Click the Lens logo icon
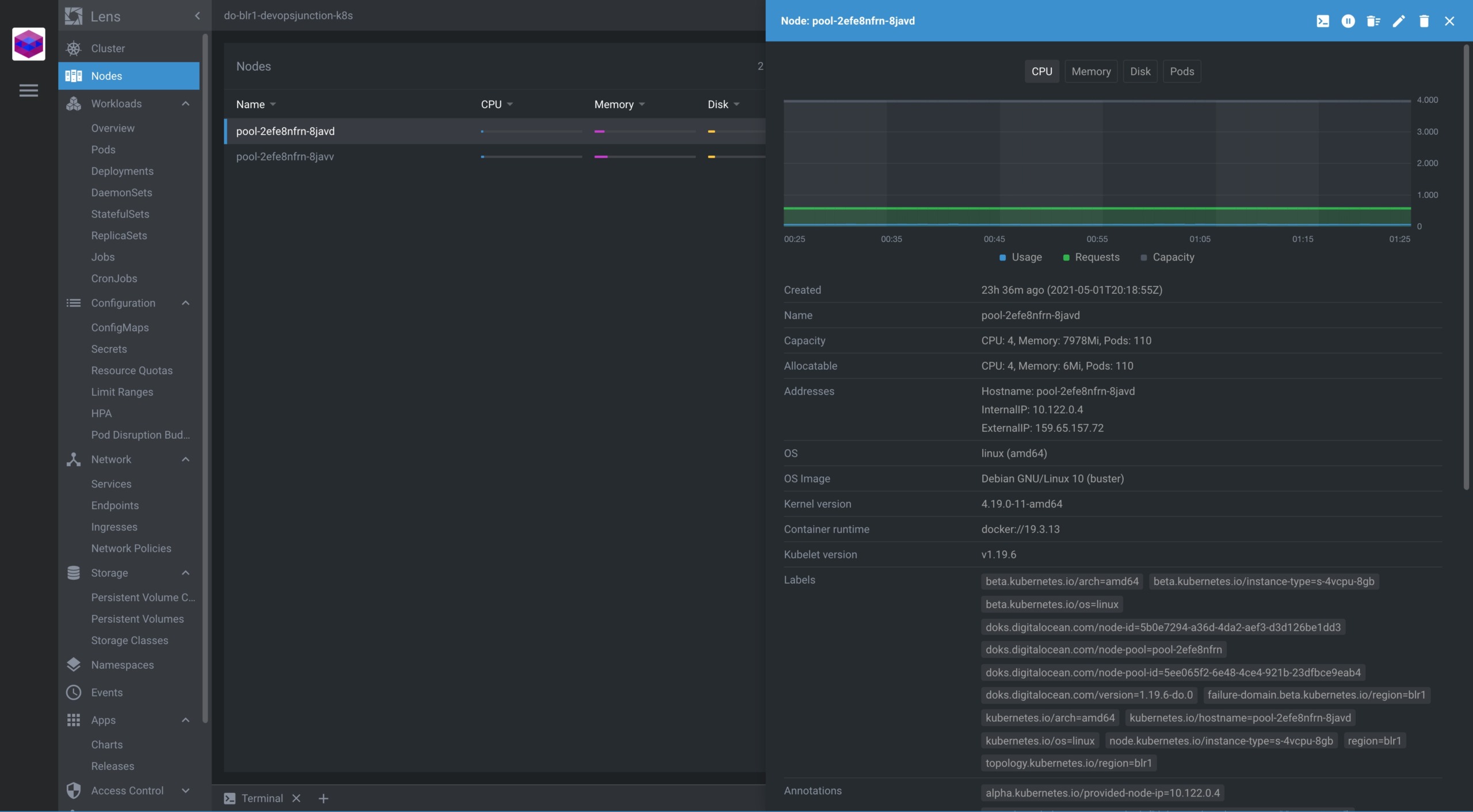 pyautogui.click(x=74, y=16)
